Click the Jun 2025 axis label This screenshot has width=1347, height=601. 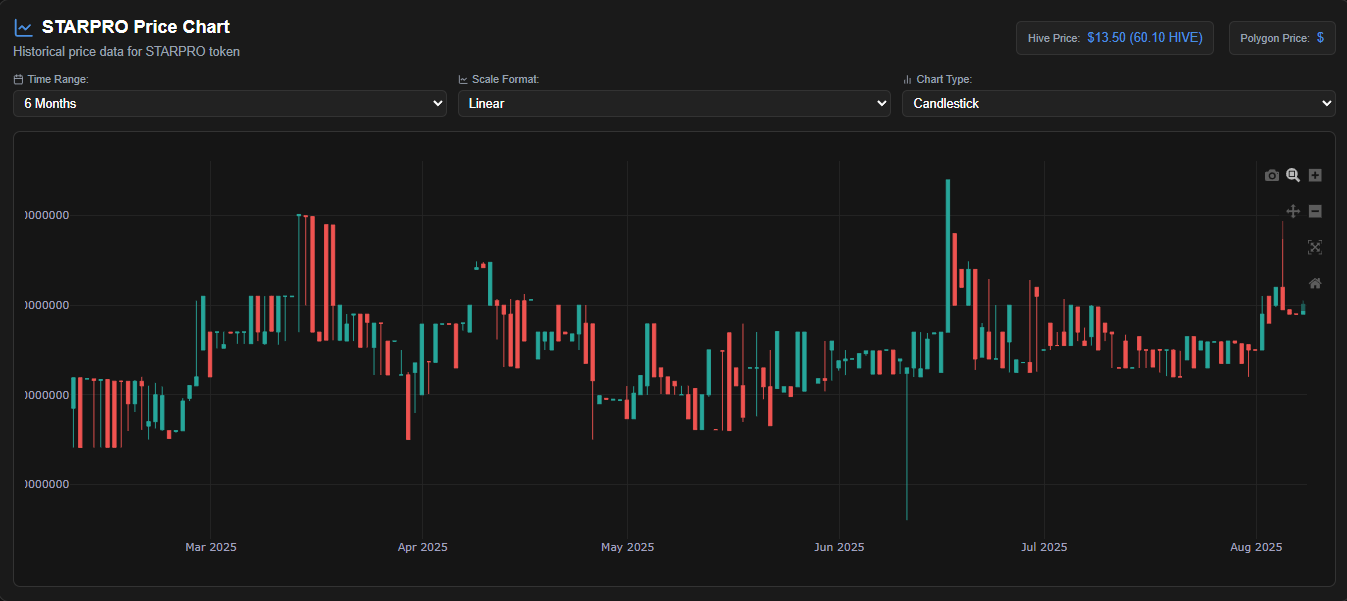pos(839,547)
